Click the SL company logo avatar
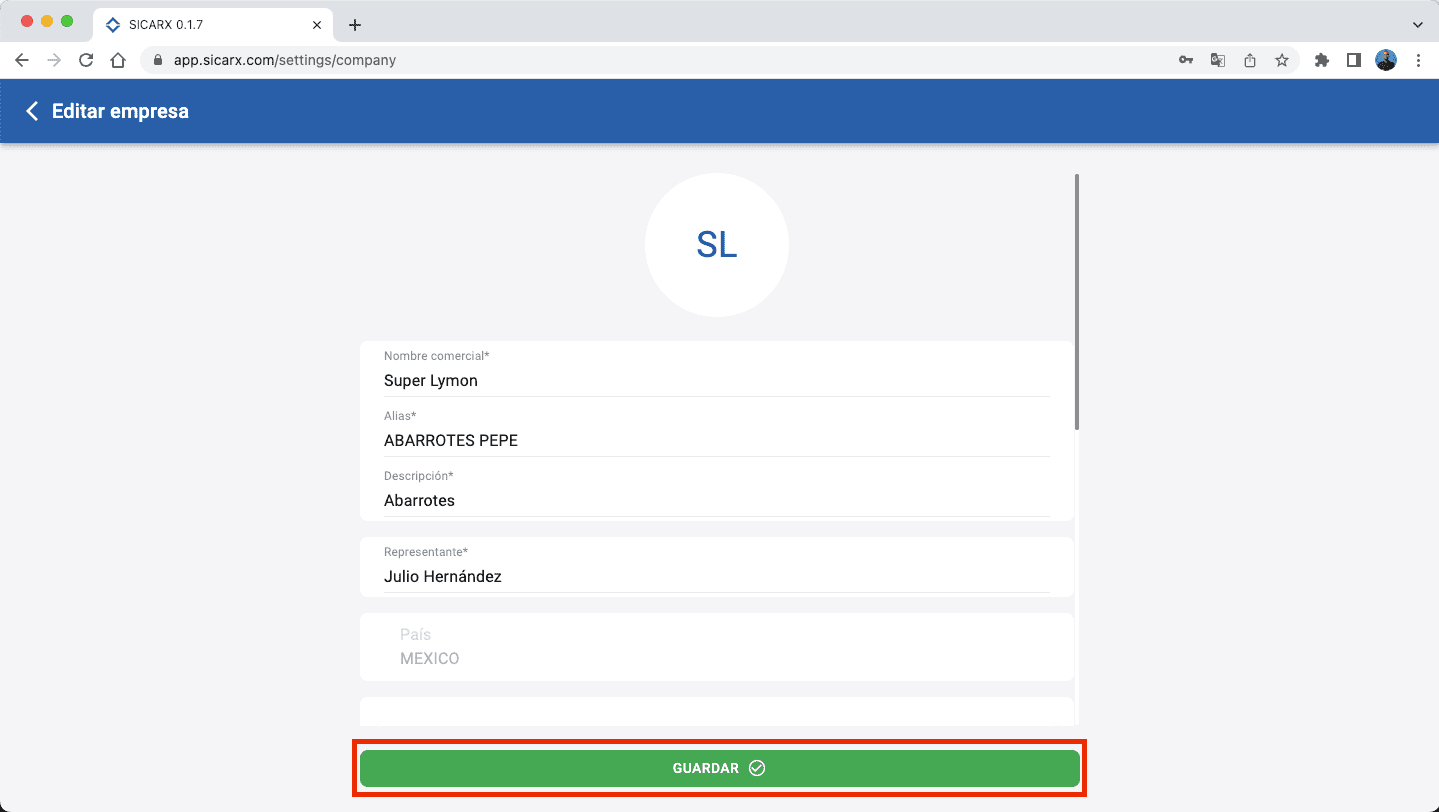Screen dimensions: 1439x812 tap(716, 245)
